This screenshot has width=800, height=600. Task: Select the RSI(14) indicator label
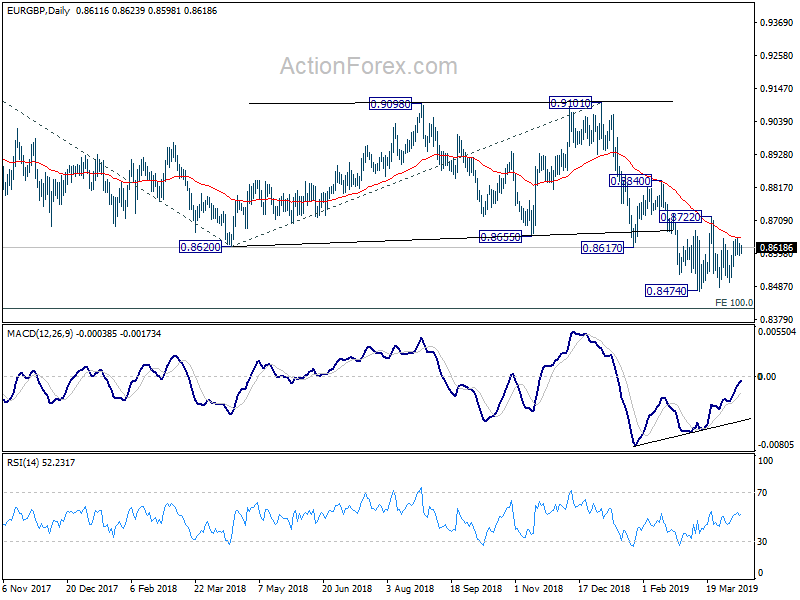point(22,463)
